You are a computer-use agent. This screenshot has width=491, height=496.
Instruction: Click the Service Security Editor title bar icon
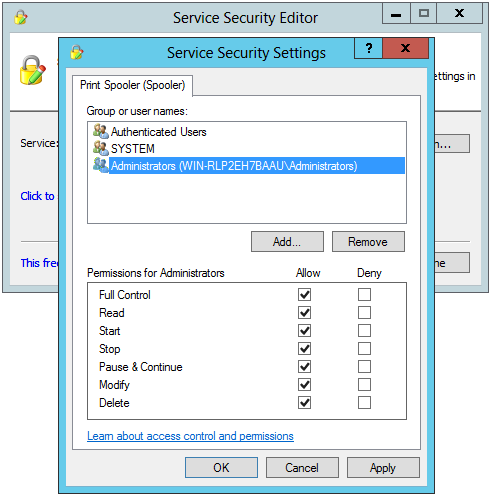click(21, 17)
